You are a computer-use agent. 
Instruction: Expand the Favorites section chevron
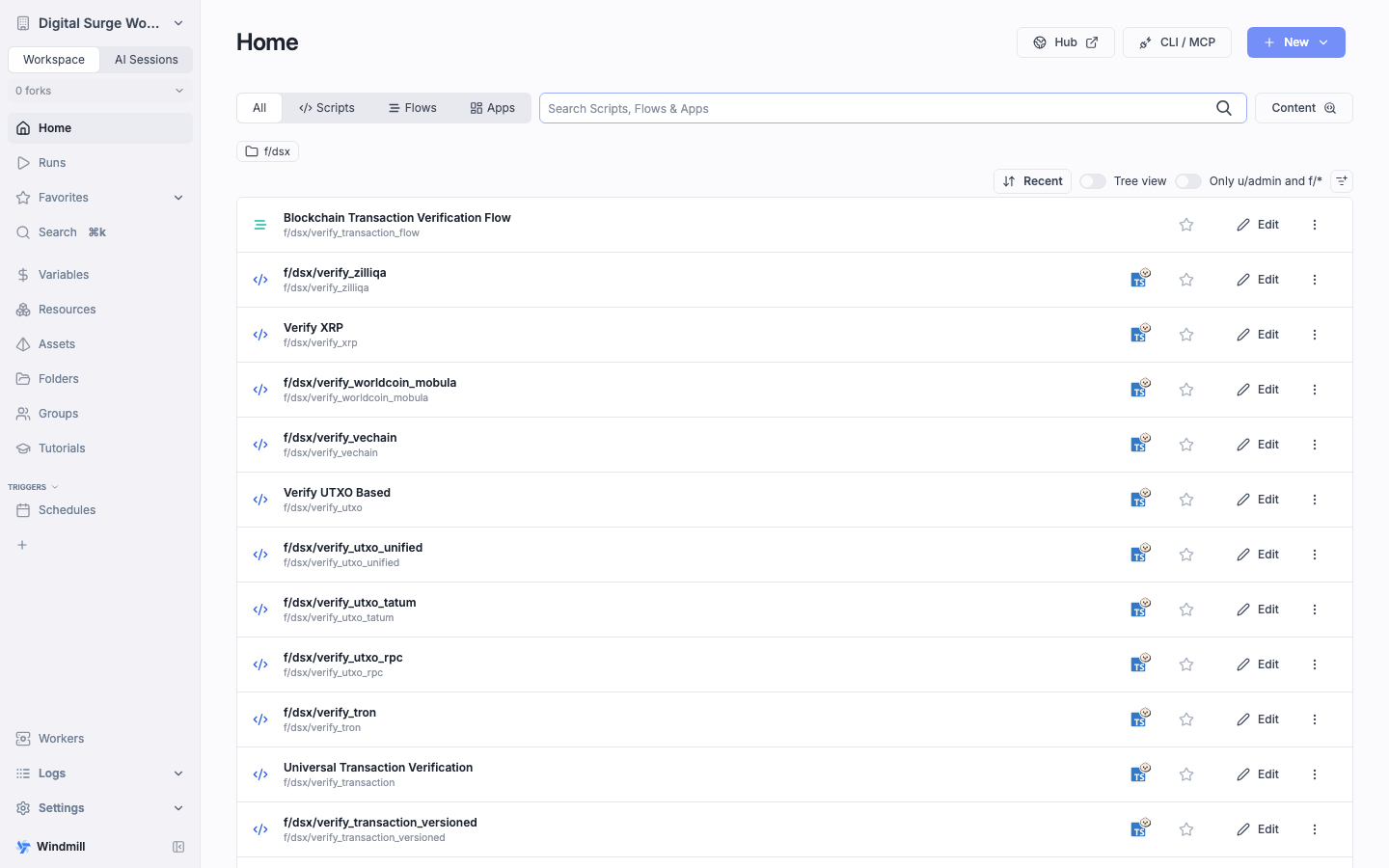coord(178,198)
